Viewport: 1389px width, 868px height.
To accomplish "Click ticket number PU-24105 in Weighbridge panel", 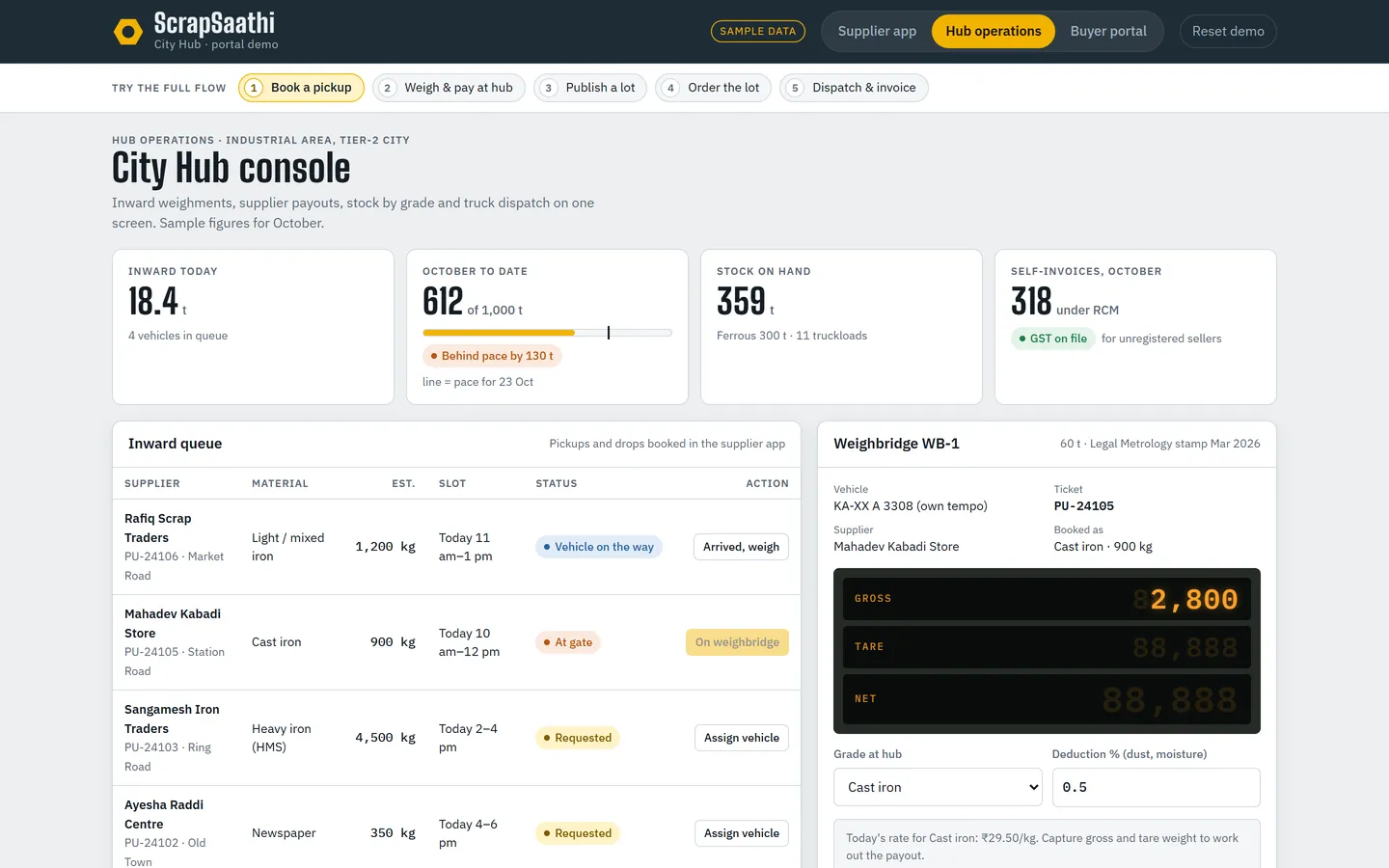I will [1083, 506].
